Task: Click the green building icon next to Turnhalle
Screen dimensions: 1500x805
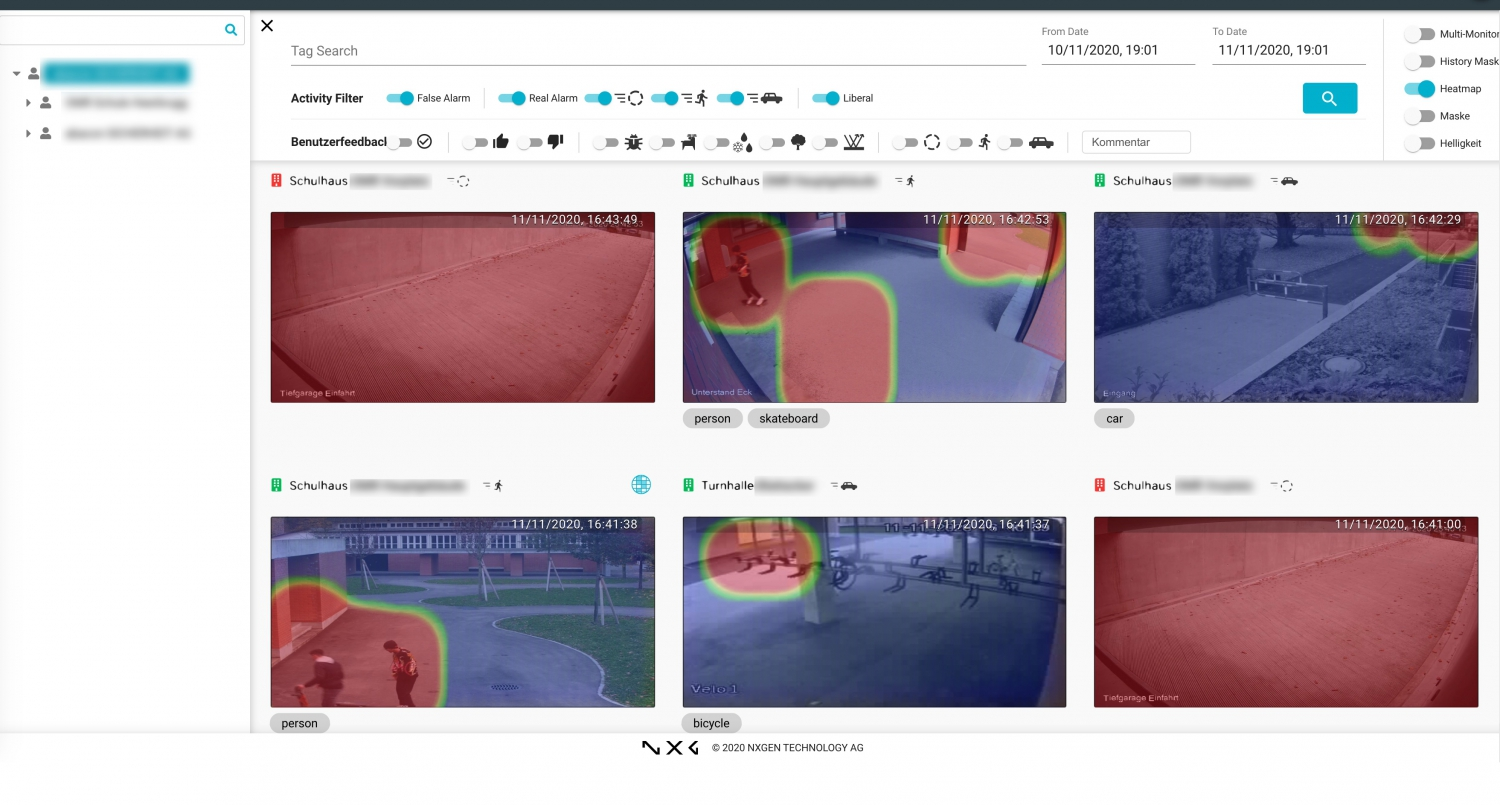Action: (x=688, y=485)
